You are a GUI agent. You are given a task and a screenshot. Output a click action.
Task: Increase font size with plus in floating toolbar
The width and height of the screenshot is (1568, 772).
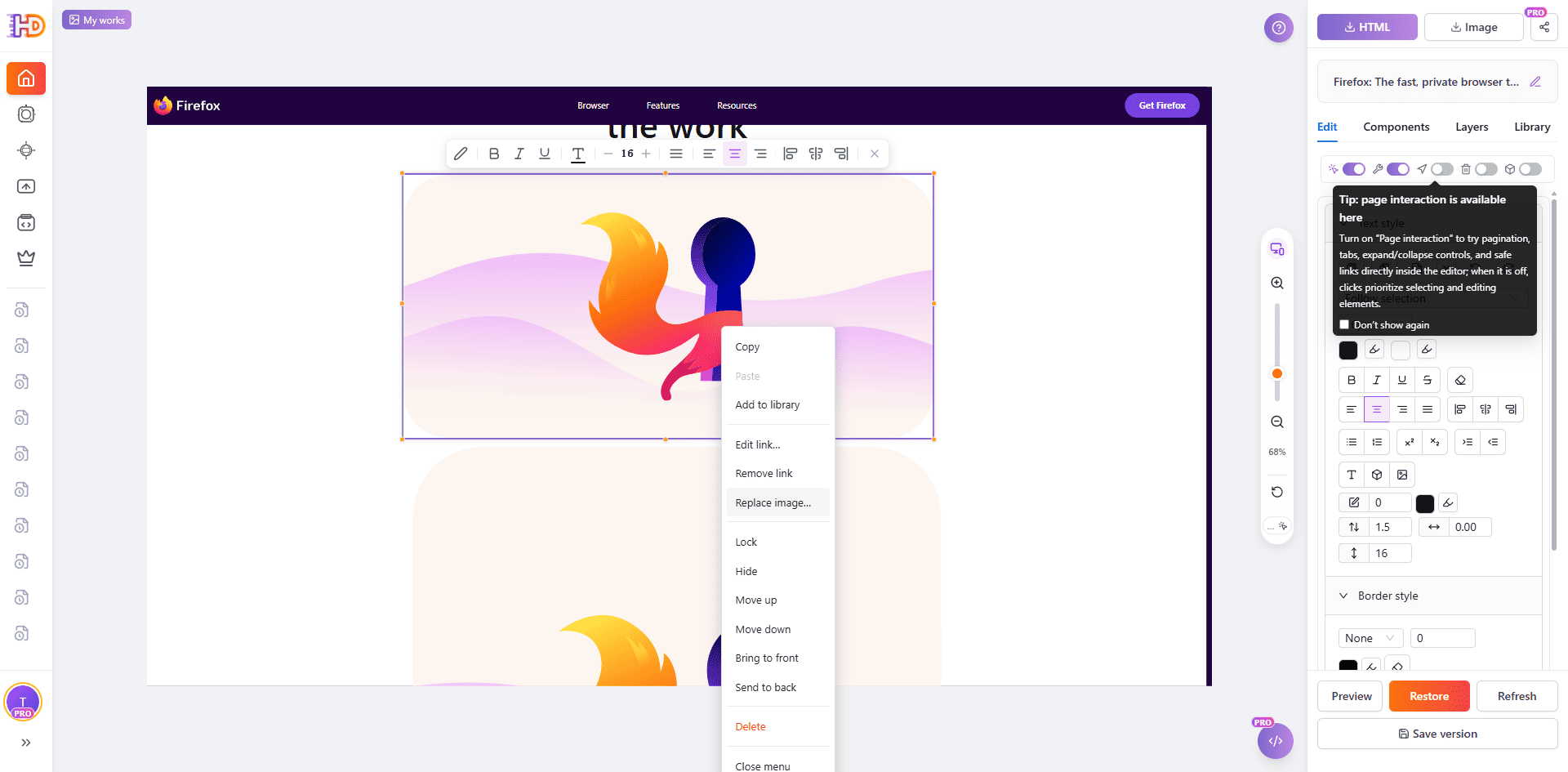click(646, 154)
